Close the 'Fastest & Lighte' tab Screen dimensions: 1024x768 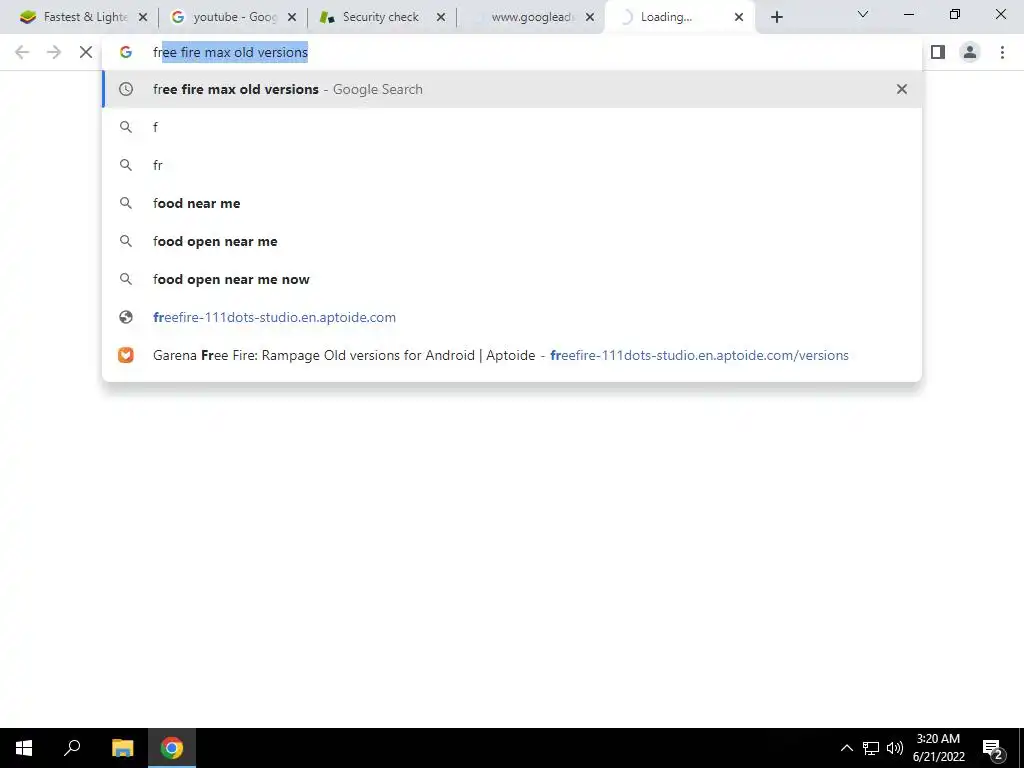click(143, 18)
